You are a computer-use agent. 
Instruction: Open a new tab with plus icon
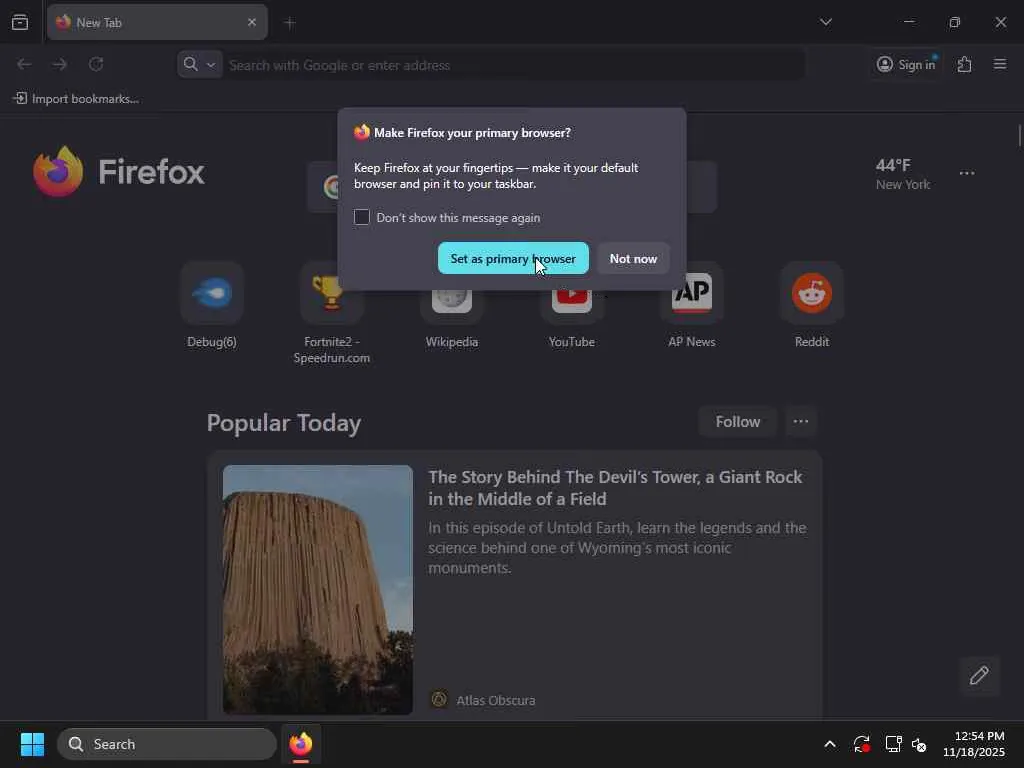[x=290, y=23]
